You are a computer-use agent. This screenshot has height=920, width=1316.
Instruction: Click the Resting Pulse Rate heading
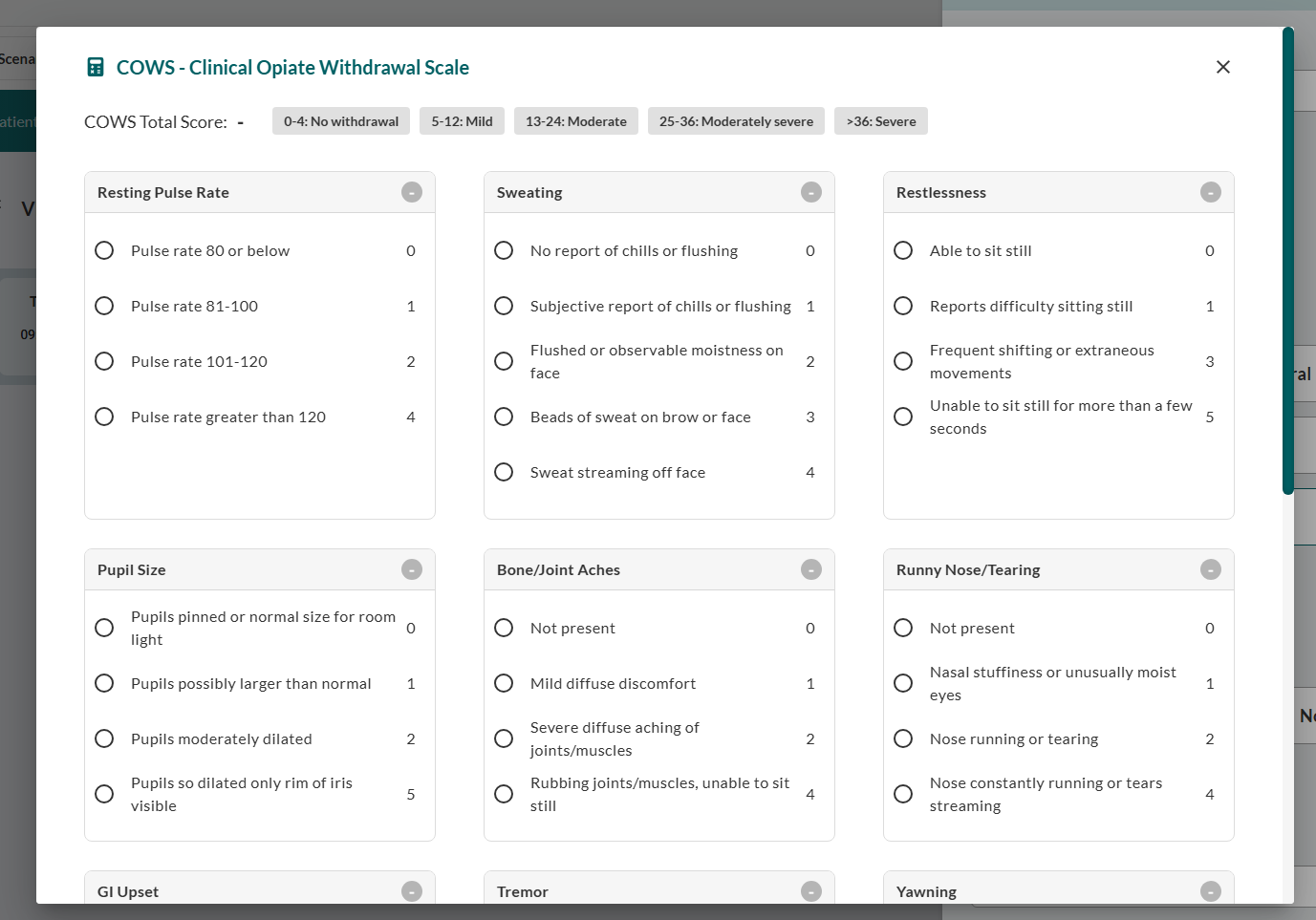pyautogui.click(x=163, y=192)
